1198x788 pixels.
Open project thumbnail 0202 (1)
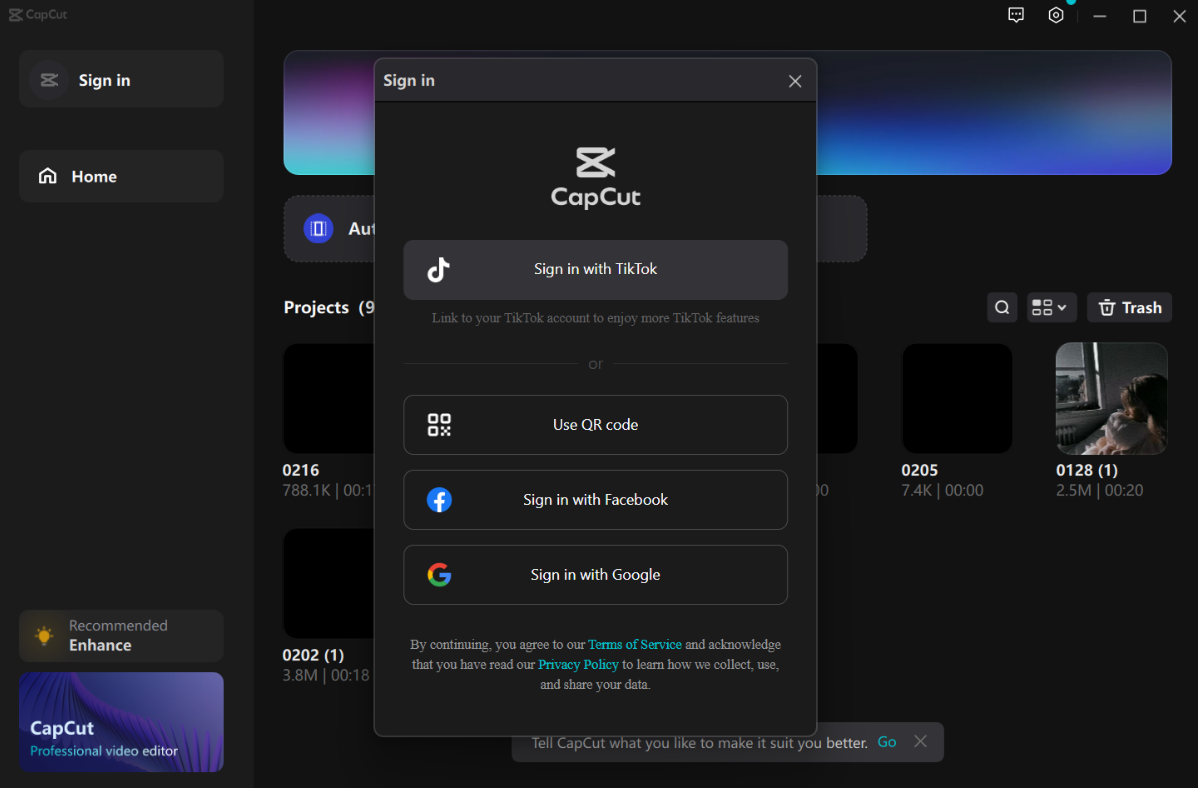tap(329, 583)
